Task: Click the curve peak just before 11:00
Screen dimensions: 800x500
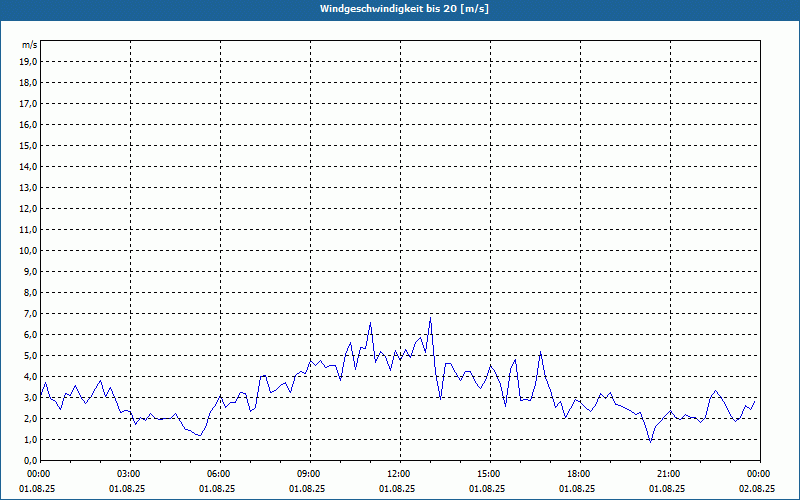Action: point(370,322)
